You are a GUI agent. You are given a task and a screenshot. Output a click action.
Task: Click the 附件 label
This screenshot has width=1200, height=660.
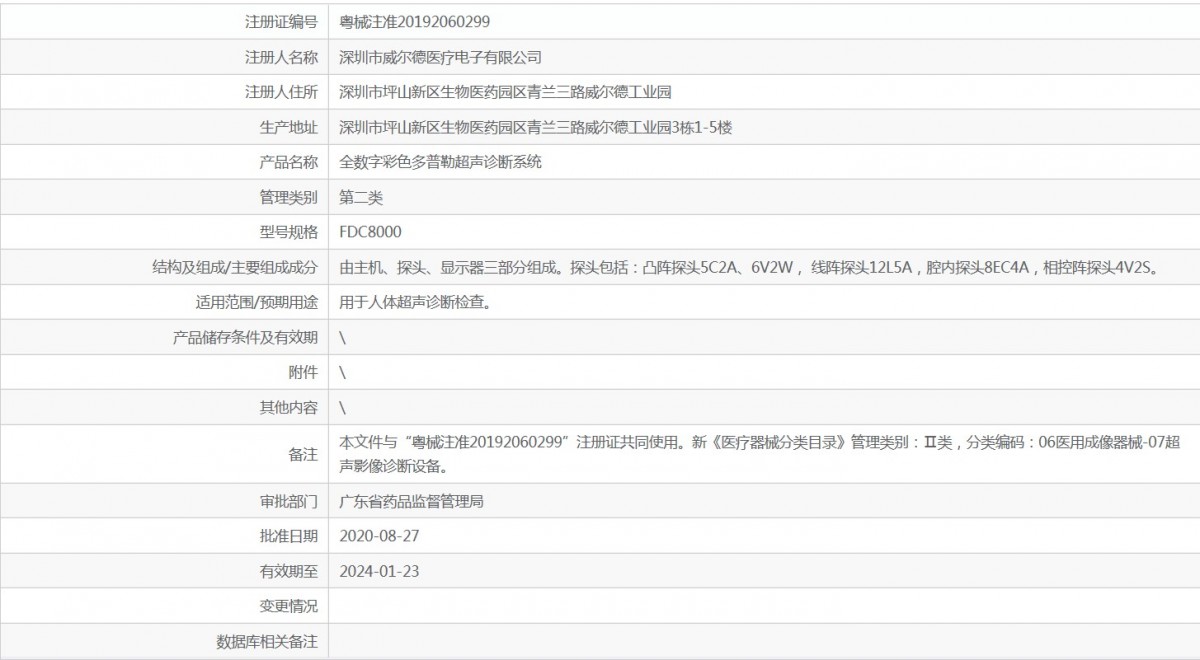click(303, 372)
